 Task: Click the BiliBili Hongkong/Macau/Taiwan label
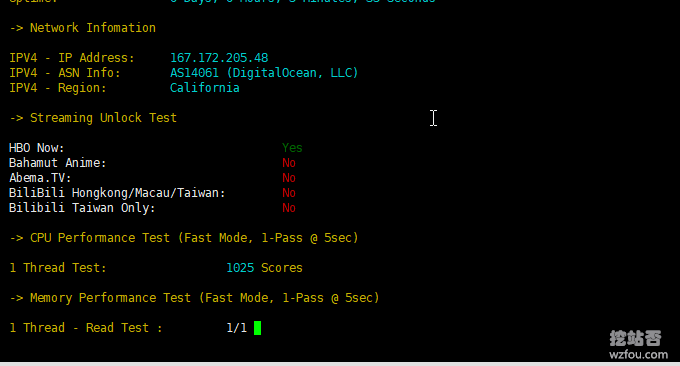point(117,193)
